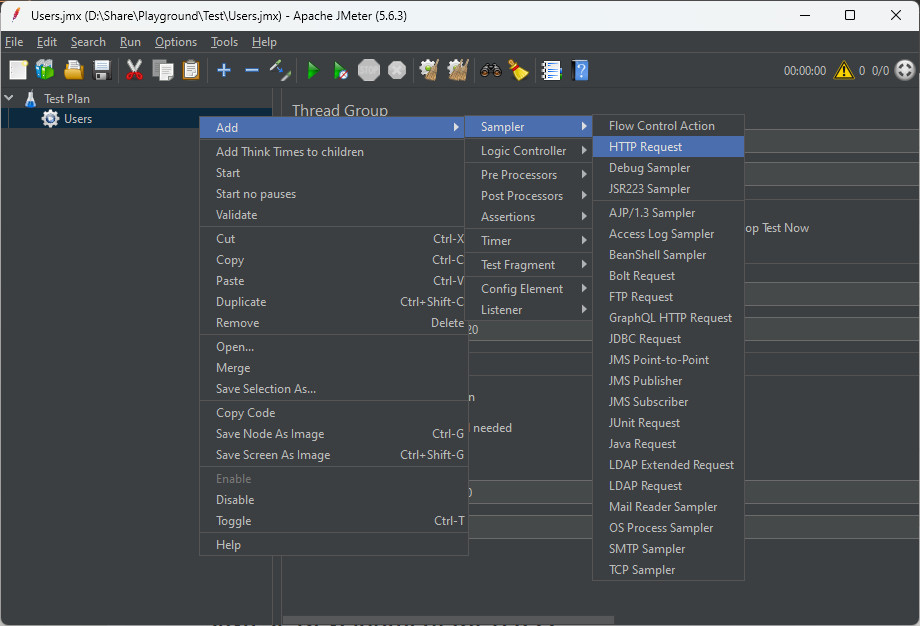
Task: Click the Shutdown test icon
Action: pyautogui.click(x=397, y=70)
